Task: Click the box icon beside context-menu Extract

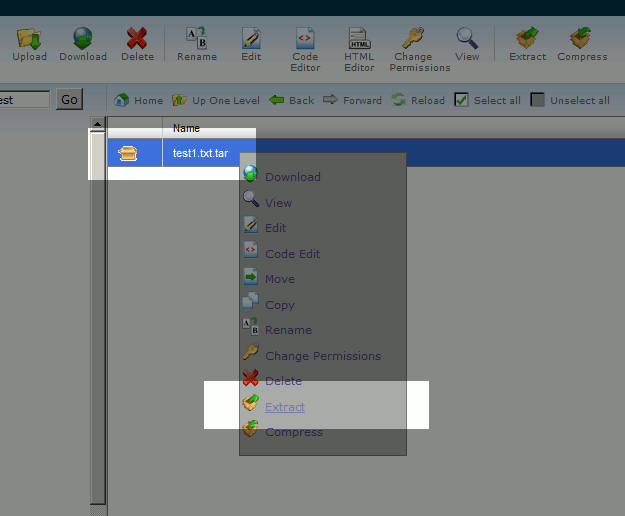Action: 251,403
